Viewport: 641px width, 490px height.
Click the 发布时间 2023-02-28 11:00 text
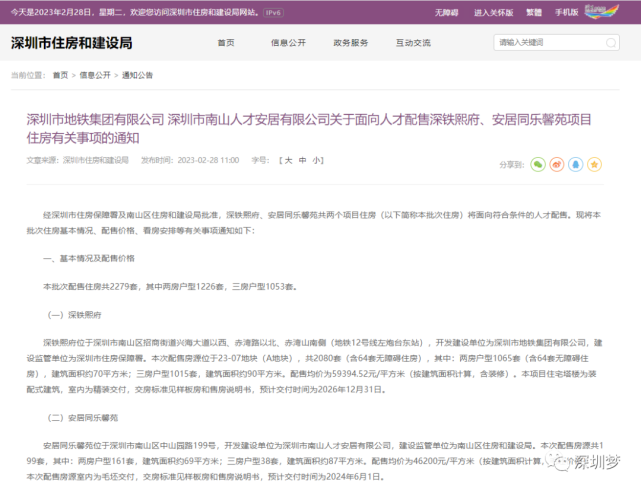(190, 160)
